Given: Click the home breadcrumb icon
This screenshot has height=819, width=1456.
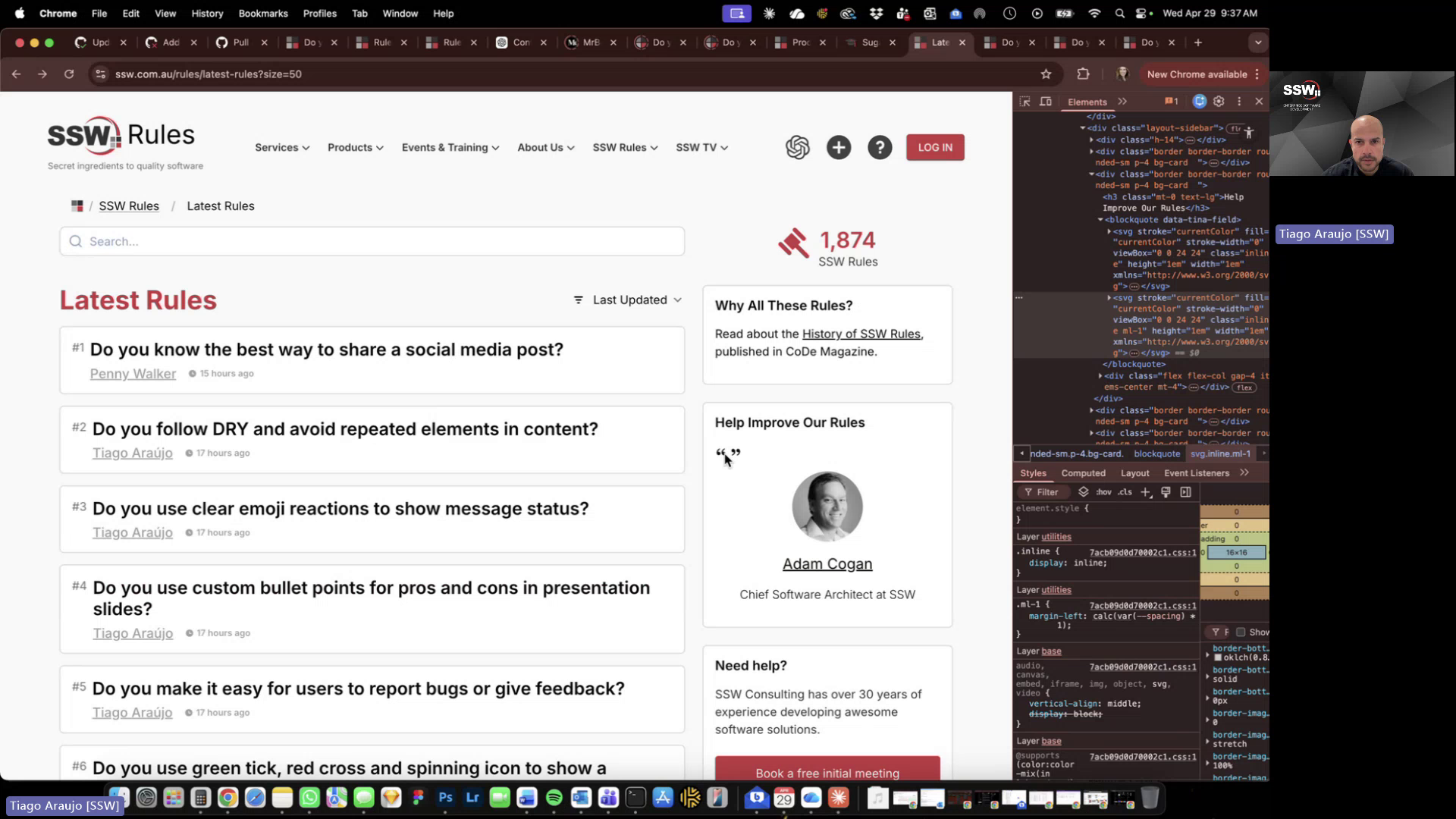Looking at the screenshot, I should click(x=77, y=206).
